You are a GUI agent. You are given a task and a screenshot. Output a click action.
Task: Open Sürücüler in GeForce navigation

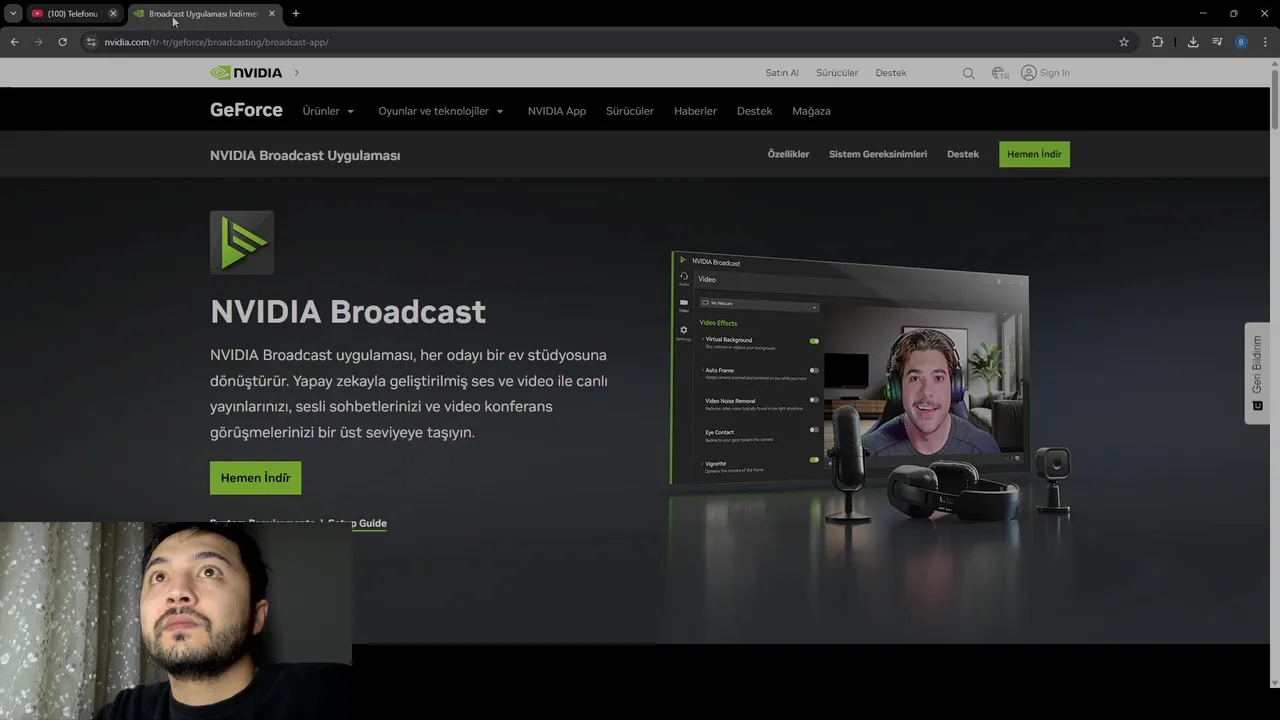click(630, 111)
